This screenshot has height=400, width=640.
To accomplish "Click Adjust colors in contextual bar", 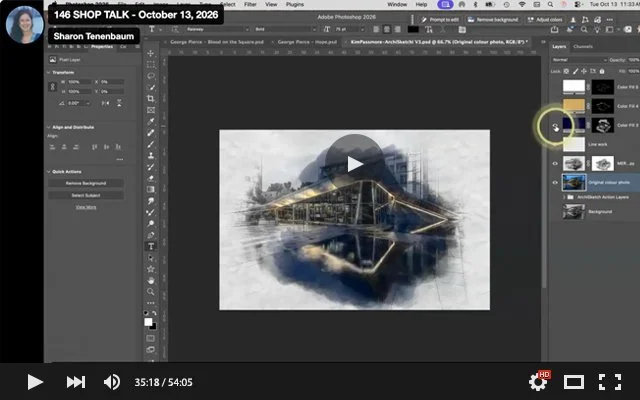I will pyautogui.click(x=545, y=20).
